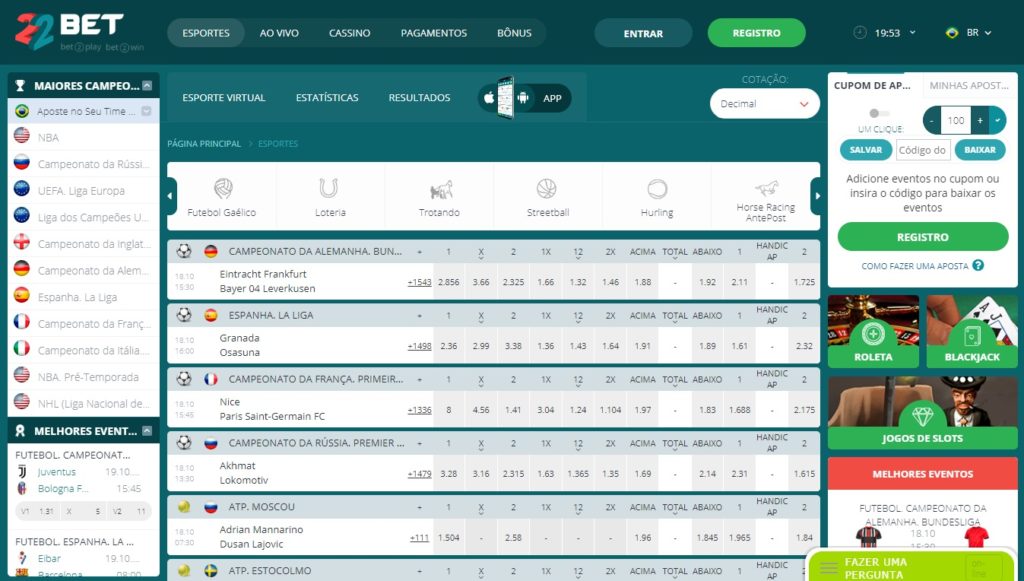Decrease stake with the minus button
Viewport: 1024px width, 581px height.
pyautogui.click(x=932, y=120)
